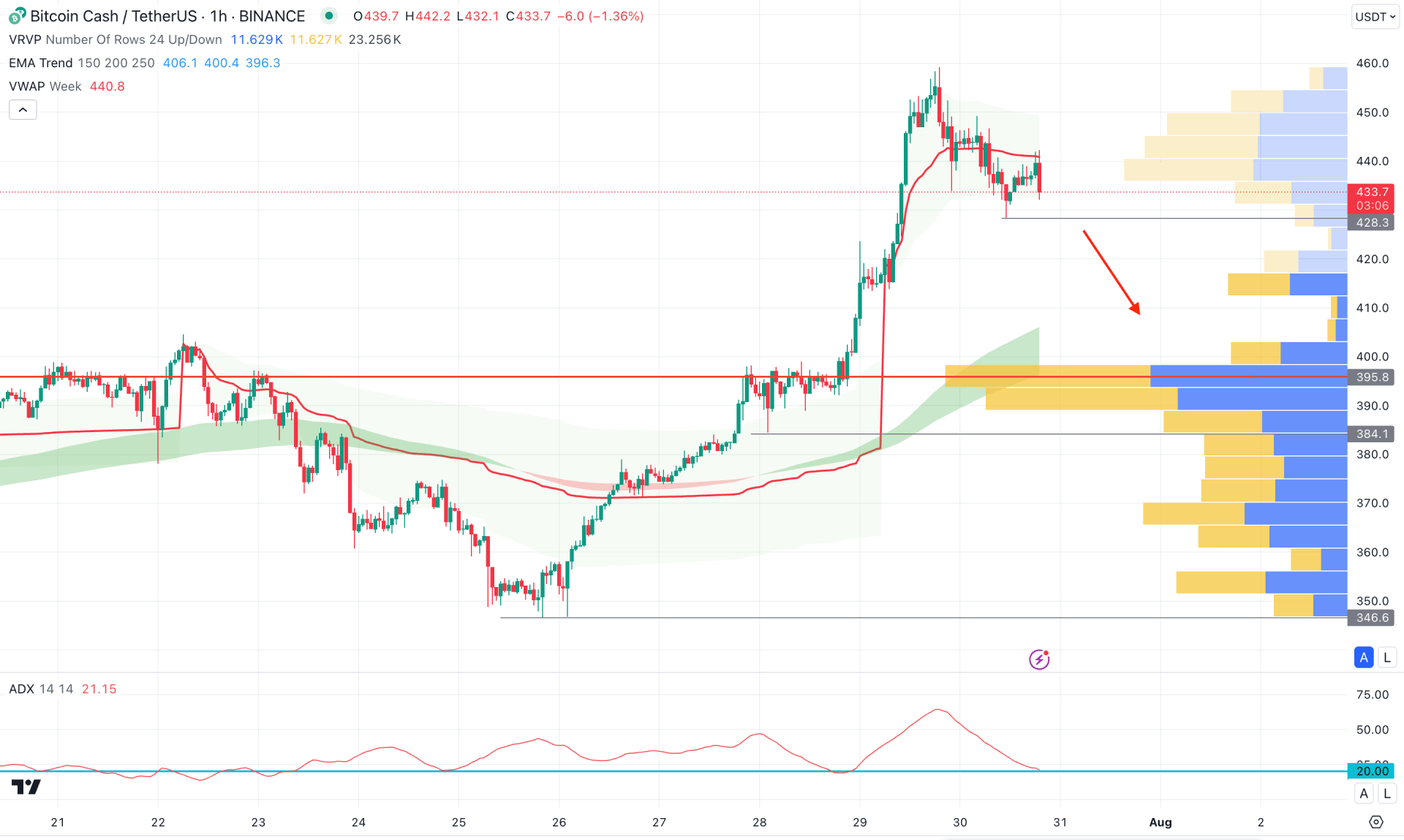Click the ADX value 21.15
Screen dimensions: 1404x840
[99, 689]
